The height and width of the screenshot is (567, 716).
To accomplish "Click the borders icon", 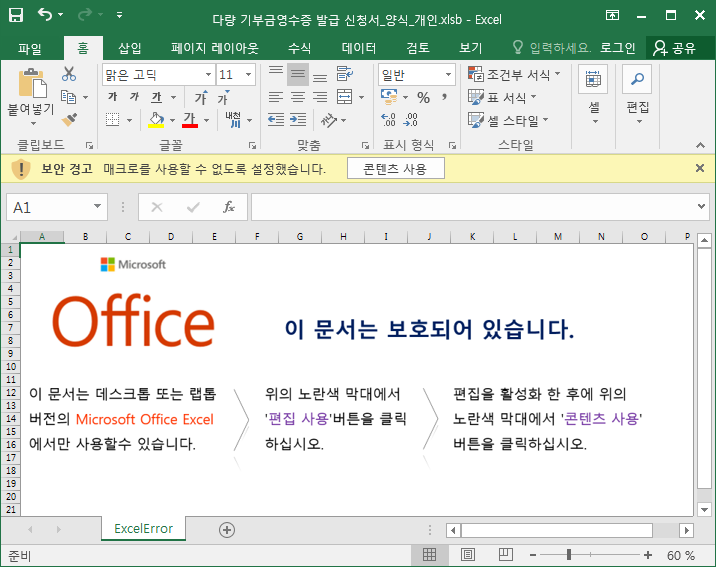I will (x=112, y=120).
